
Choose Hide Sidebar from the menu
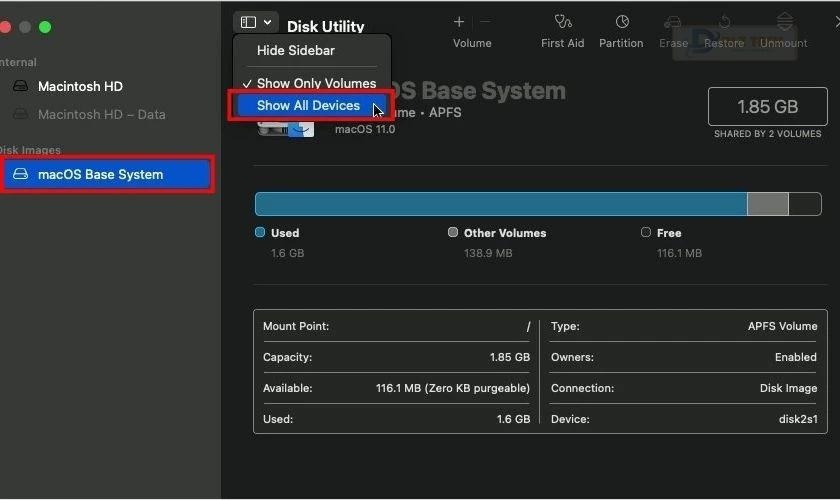(295, 50)
